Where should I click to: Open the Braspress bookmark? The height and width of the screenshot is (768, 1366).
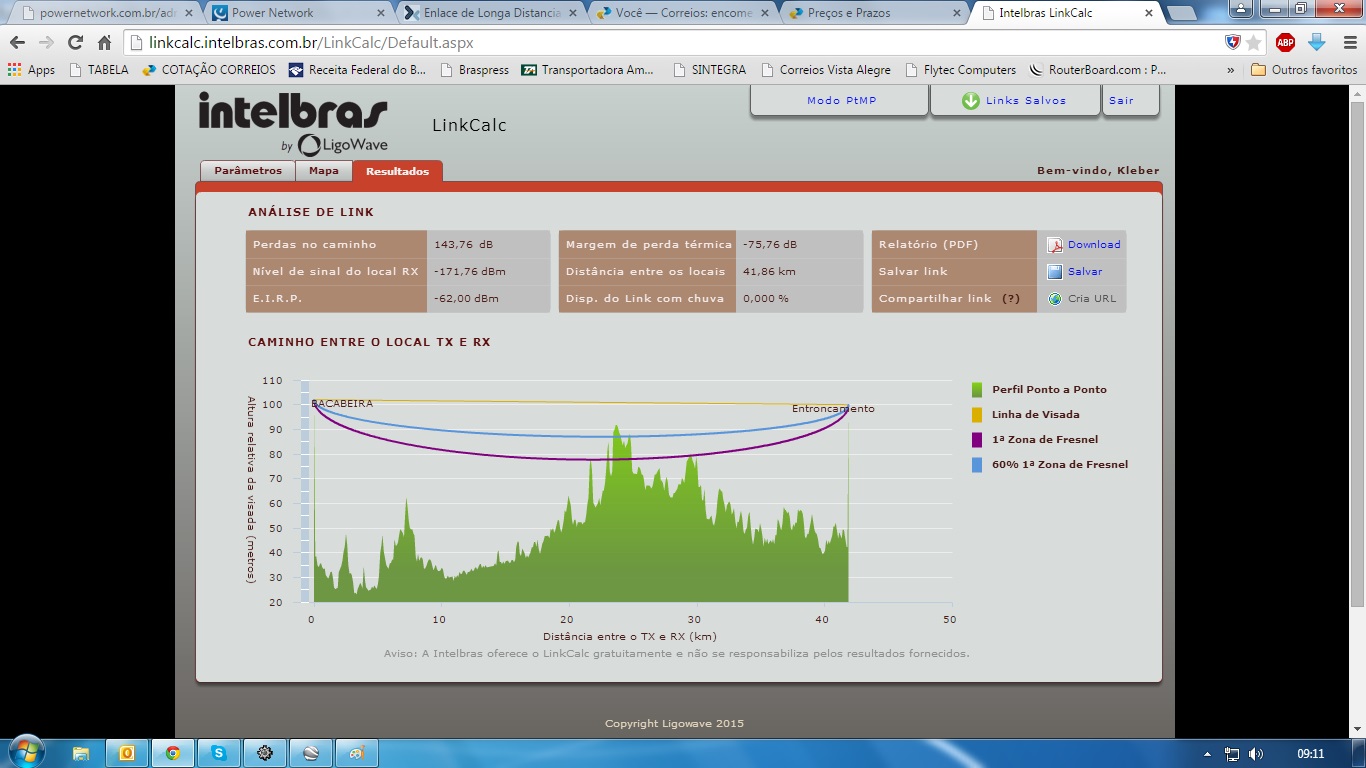coord(475,70)
